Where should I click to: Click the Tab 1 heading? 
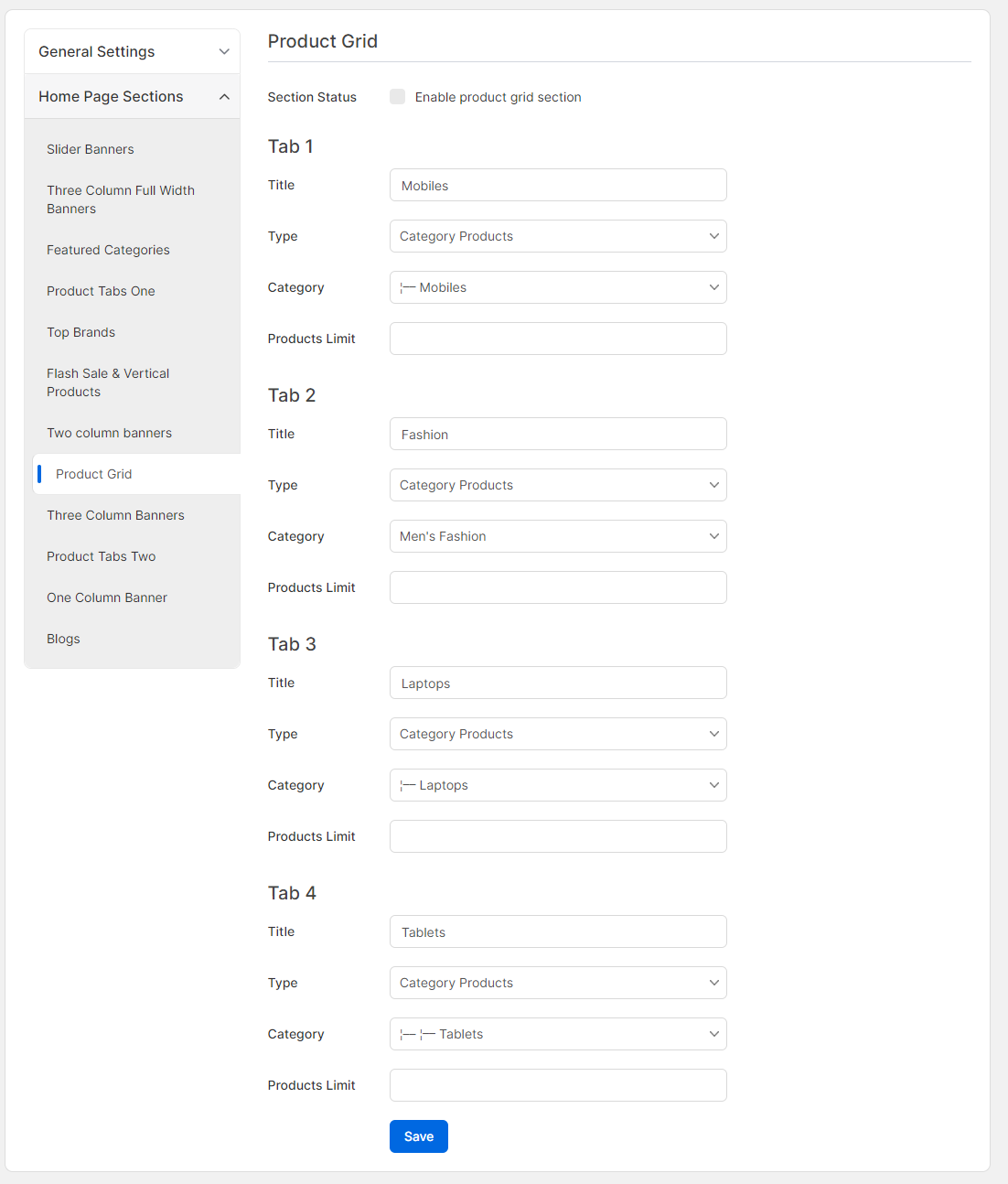tap(290, 146)
